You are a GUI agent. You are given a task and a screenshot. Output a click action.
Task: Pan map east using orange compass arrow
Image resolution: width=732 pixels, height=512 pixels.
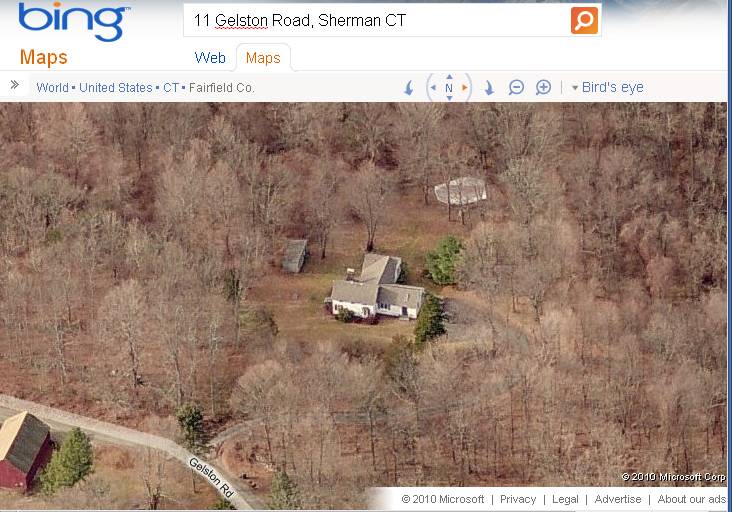click(x=465, y=87)
